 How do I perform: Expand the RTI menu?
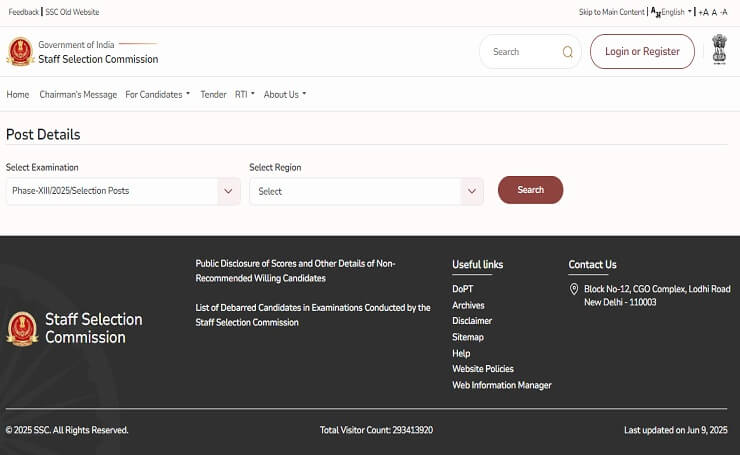[x=244, y=94]
